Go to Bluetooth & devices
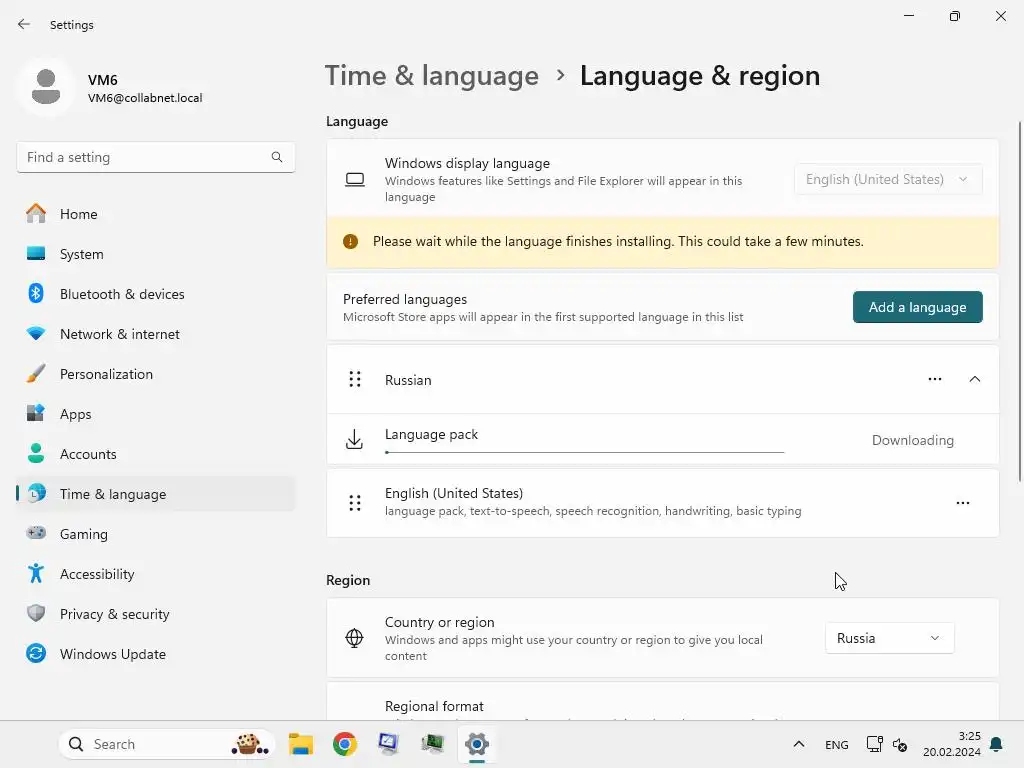 coord(155,294)
